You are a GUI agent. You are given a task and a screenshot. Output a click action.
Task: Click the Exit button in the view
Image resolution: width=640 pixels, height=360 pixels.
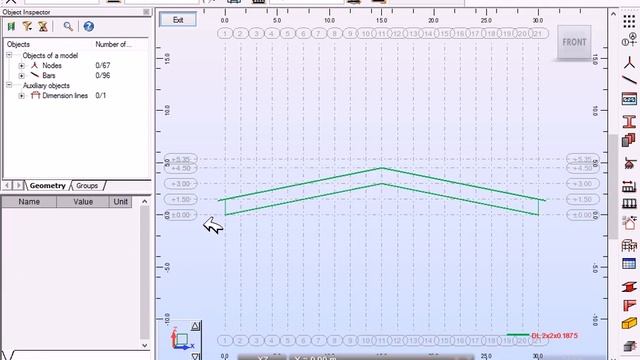[x=178, y=20]
